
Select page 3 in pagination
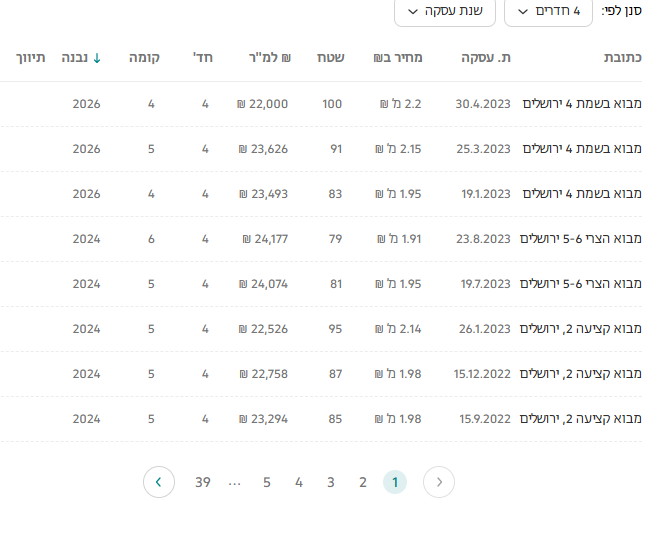[331, 482]
